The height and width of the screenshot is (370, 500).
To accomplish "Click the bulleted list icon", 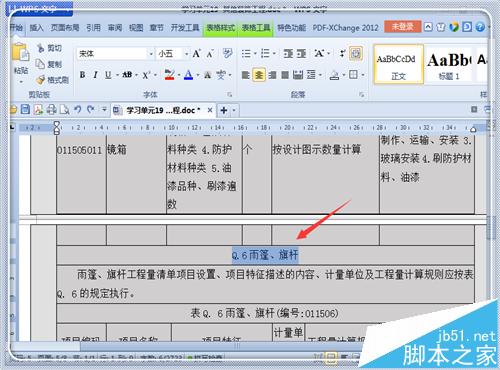I will coord(246,54).
